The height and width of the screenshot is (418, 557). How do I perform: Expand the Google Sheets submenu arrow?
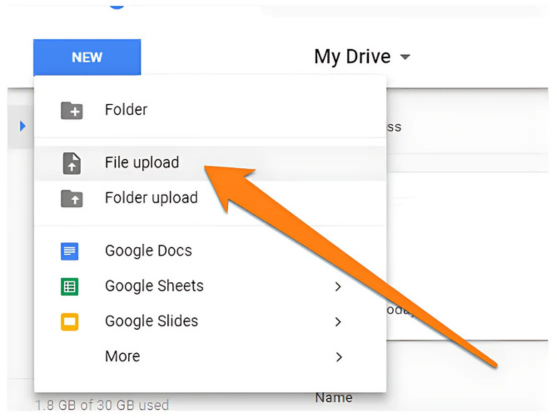tap(338, 287)
